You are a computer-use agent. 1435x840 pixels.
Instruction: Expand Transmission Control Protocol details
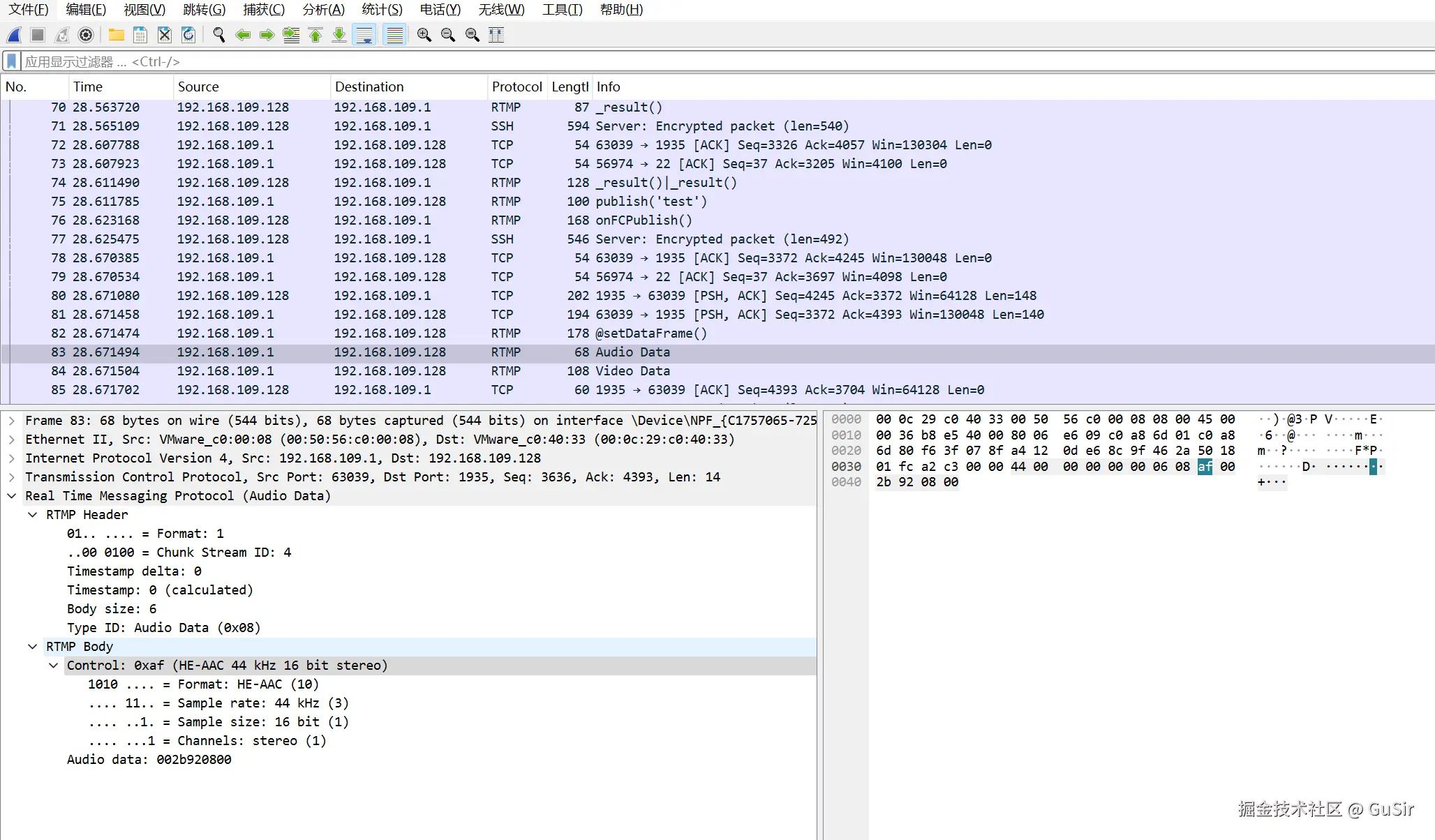12,477
